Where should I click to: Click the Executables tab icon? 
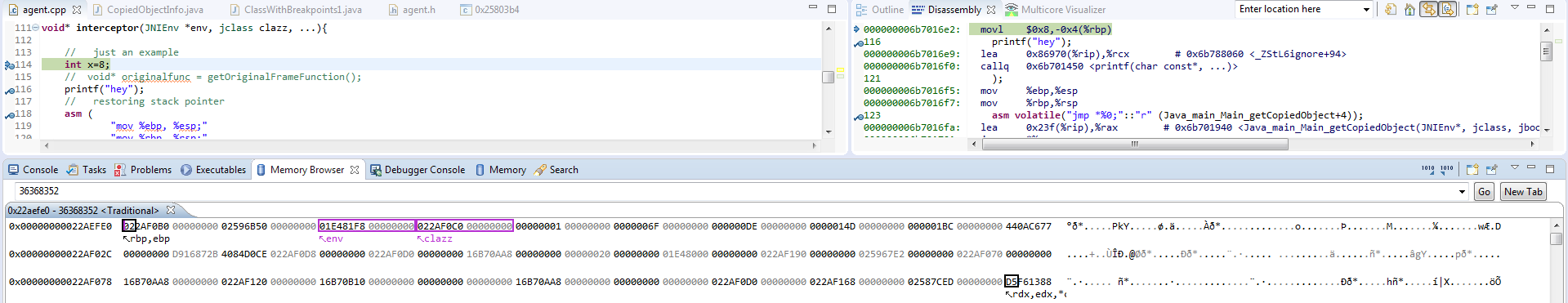click(186, 170)
